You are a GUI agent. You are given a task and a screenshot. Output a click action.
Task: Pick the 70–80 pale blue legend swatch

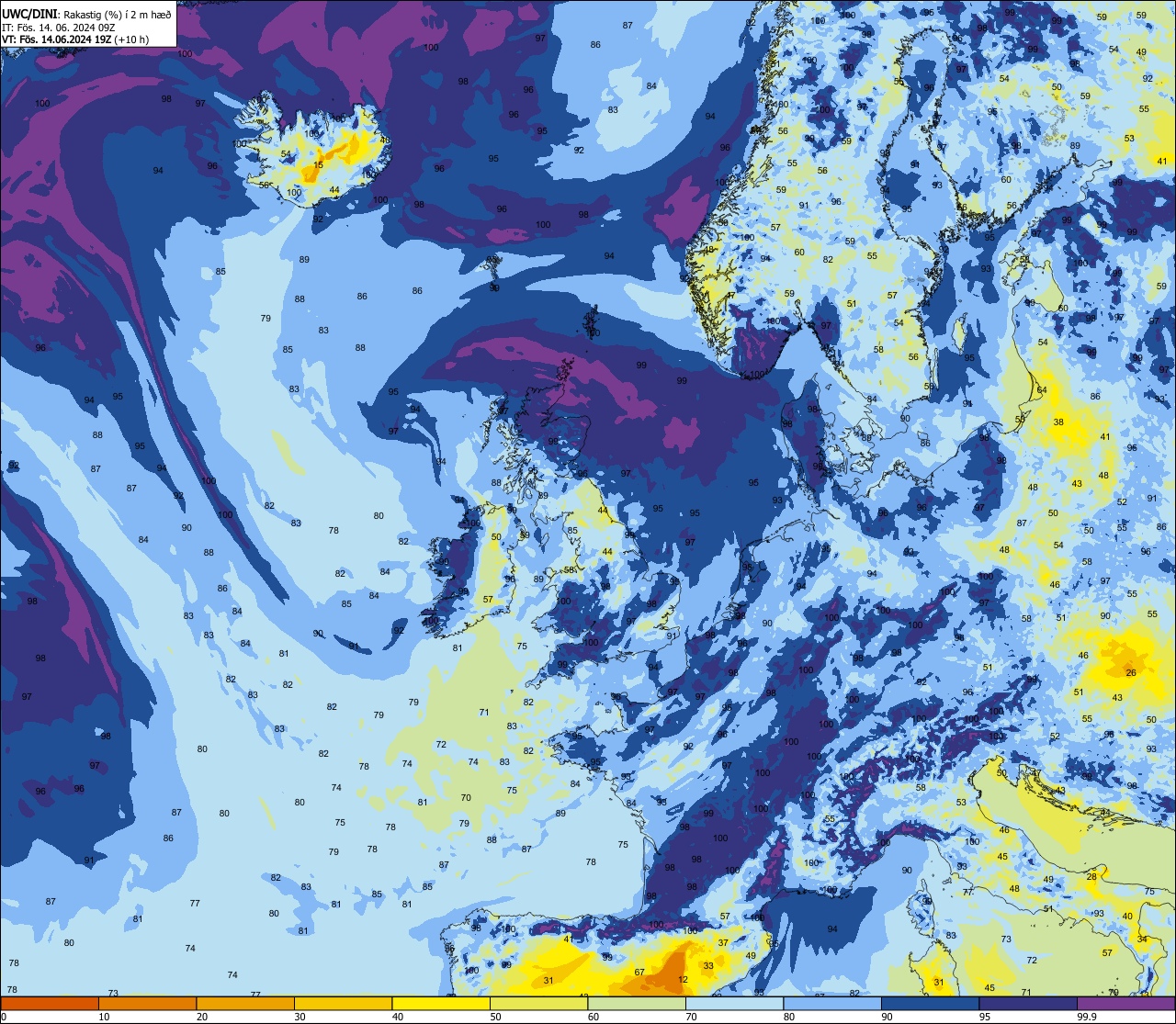pos(734,1003)
